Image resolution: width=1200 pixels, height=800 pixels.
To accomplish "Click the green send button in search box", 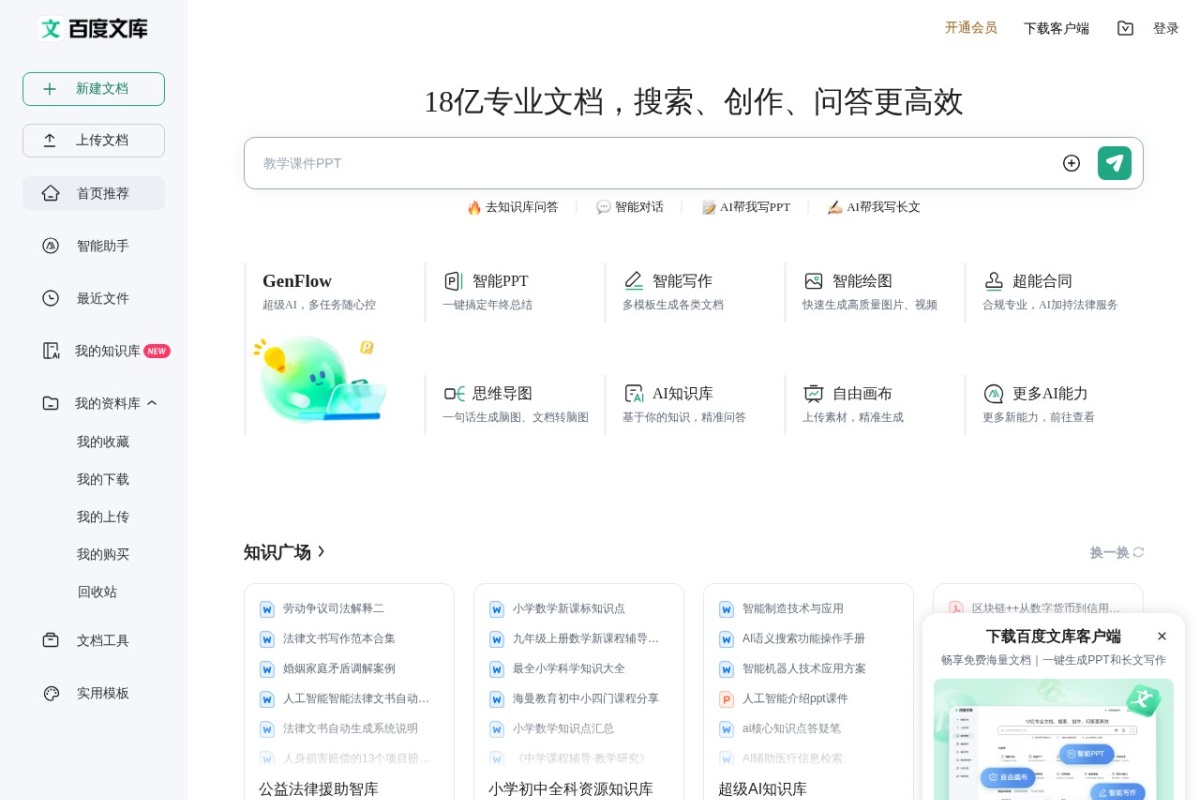I will [x=1114, y=163].
